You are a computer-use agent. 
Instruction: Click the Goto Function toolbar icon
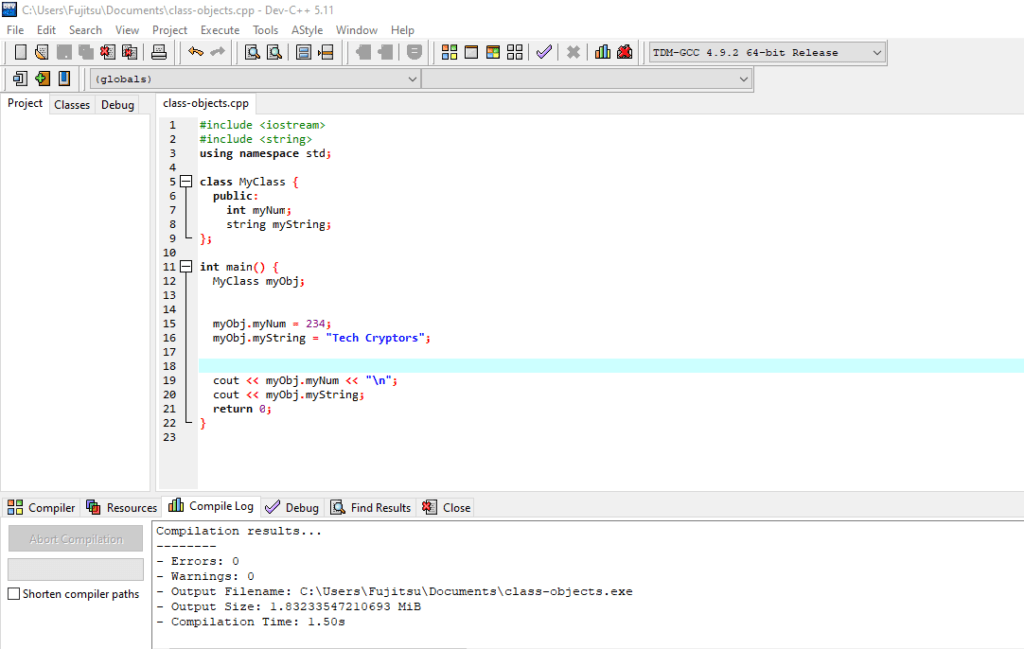304,52
